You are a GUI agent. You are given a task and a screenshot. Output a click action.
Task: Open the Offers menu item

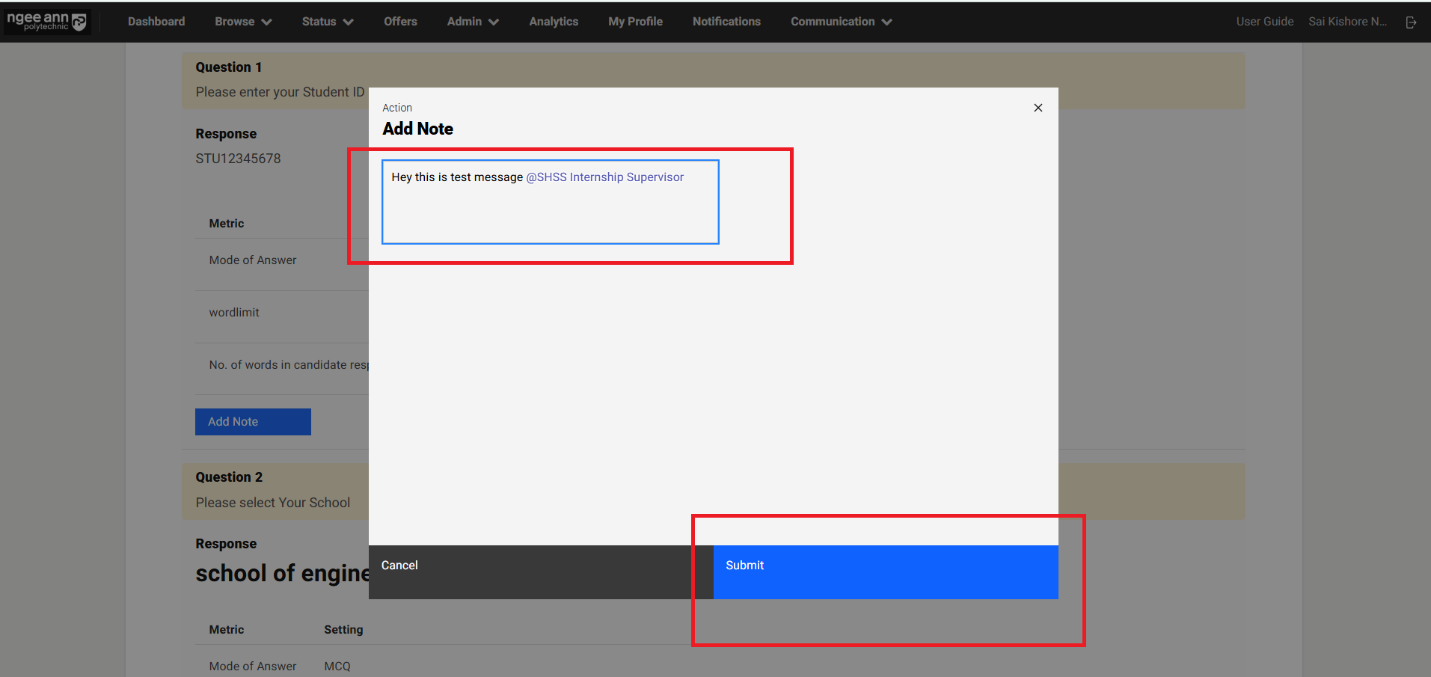tap(400, 22)
